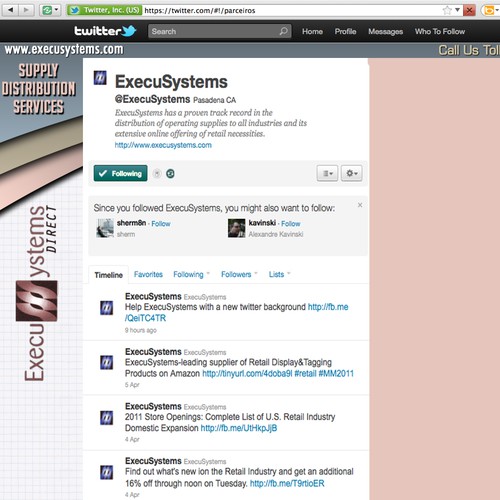This screenshot has width=500, height=500.
Task: Open Who To Follow menu item
Action: (x=440, y=31)
